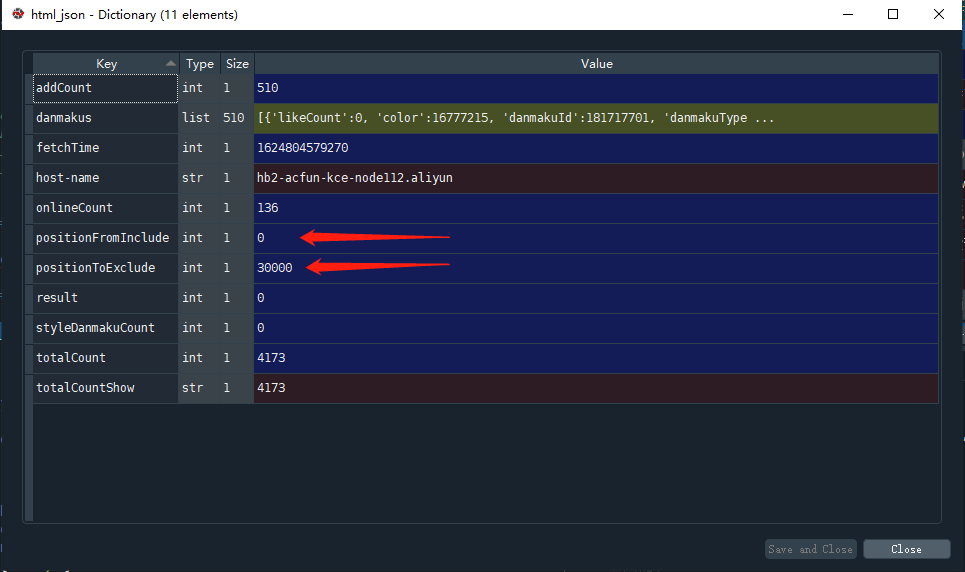Select the result key cell
Screen dimensions: 965x572
105,297
